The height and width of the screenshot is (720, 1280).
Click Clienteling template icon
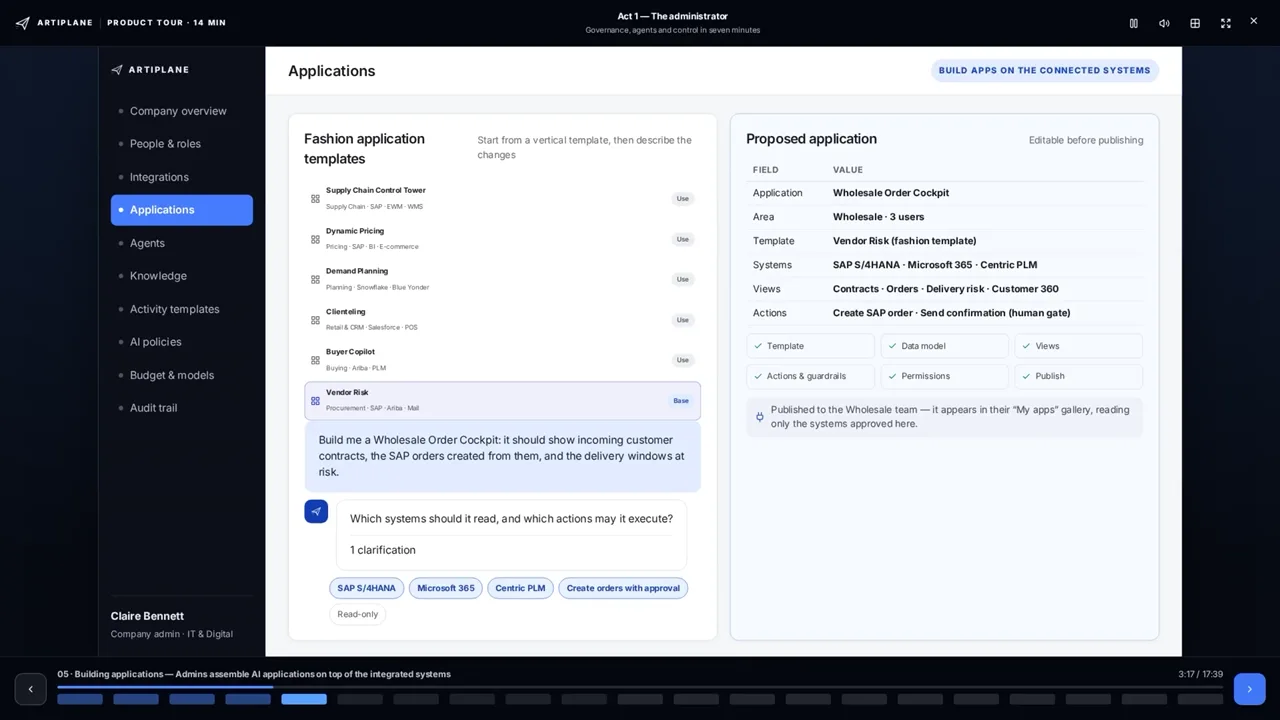pyautogui.click(x=315, y=320)
